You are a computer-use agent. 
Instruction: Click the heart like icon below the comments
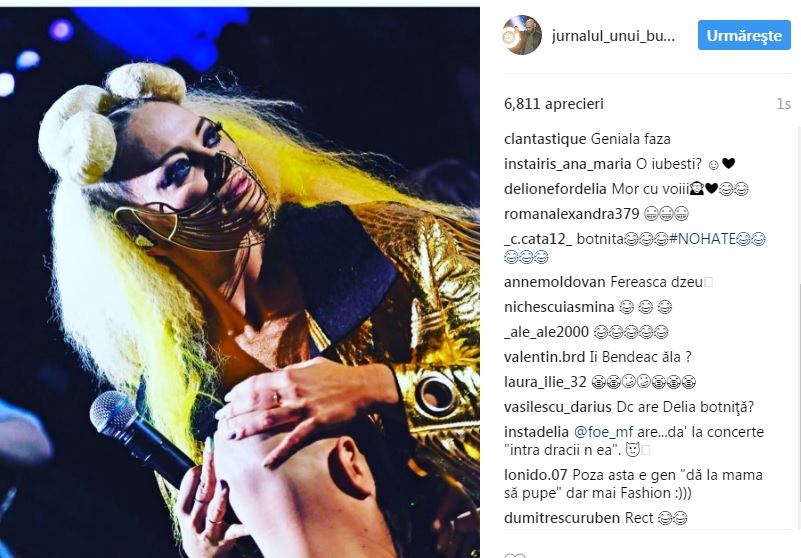point(514,555)
